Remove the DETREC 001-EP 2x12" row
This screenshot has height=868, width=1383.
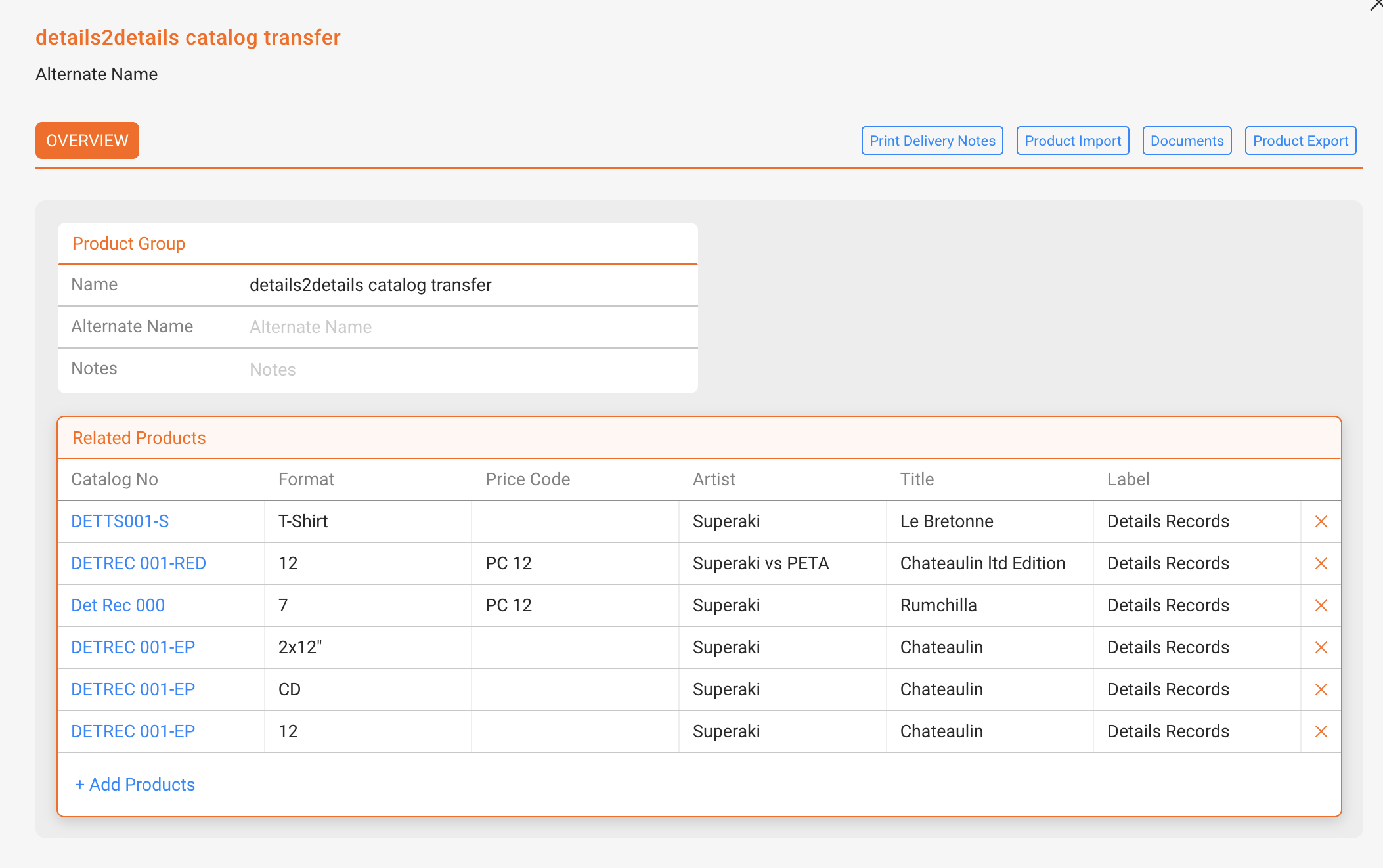pos(1321,647)
